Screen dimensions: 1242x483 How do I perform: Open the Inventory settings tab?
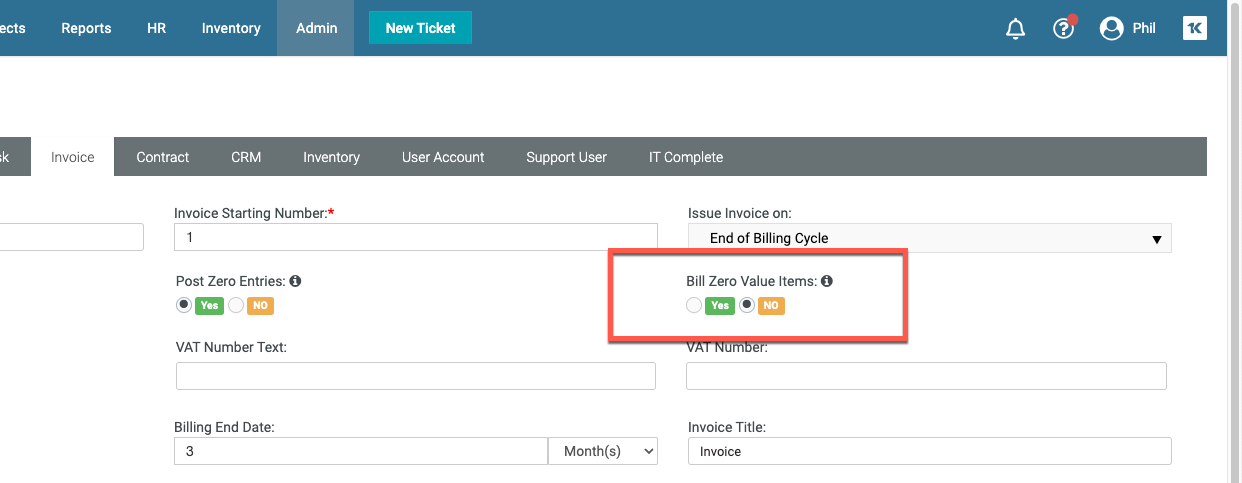331,157
